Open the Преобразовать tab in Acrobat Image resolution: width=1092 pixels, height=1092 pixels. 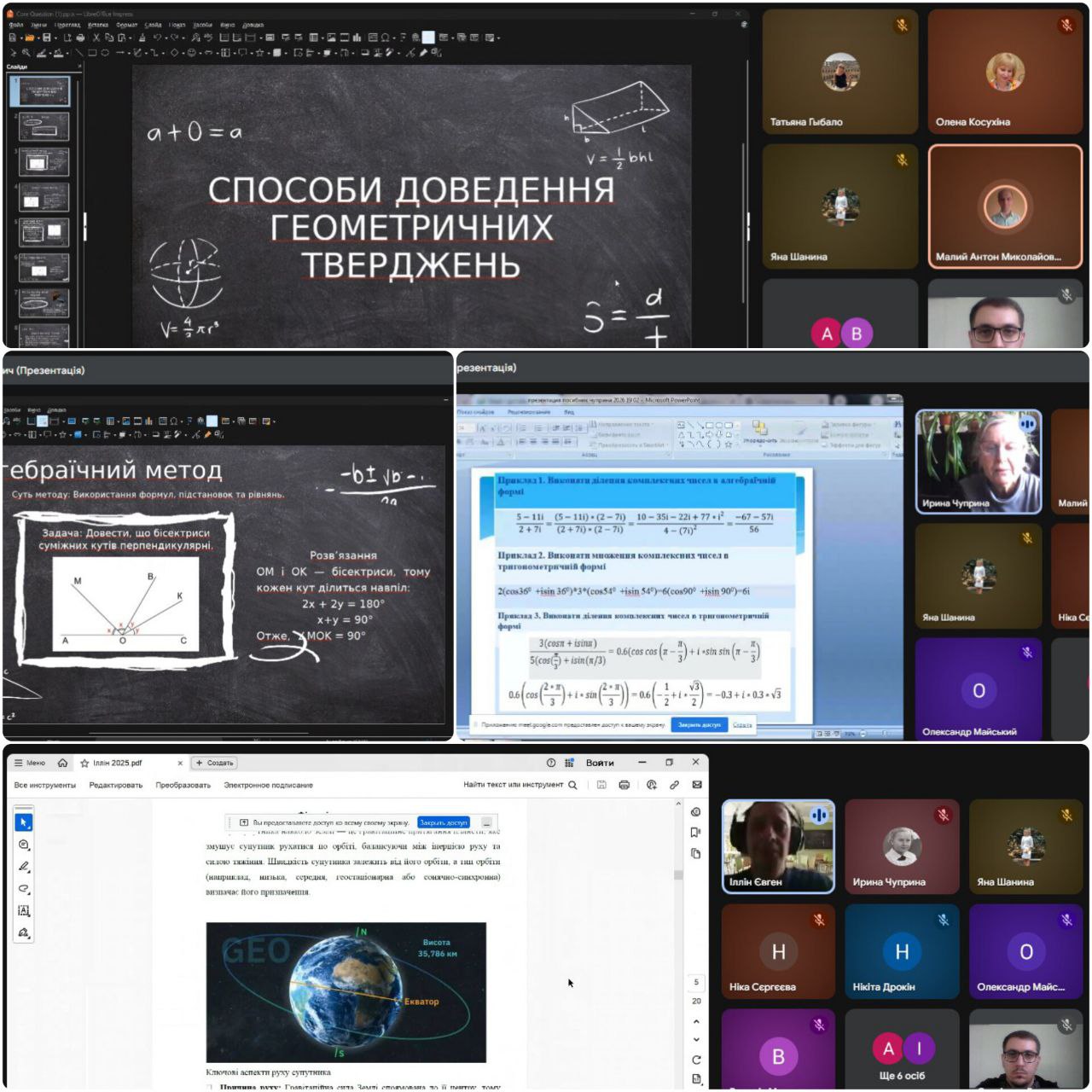183,785
